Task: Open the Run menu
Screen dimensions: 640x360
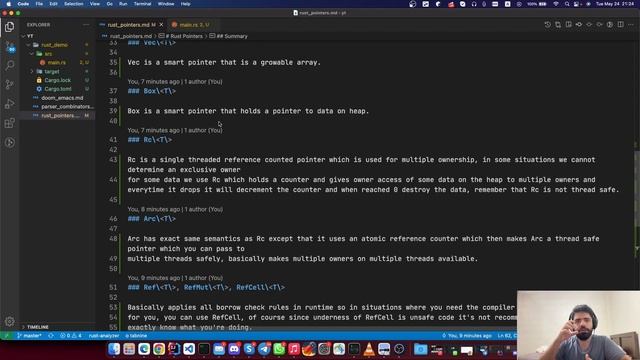Action: click(123, 4)
